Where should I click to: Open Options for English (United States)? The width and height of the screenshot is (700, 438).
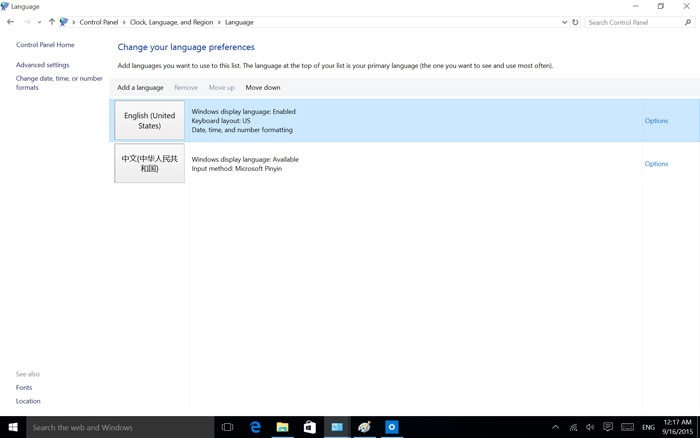pyautogui.click(x=656, y=121)
